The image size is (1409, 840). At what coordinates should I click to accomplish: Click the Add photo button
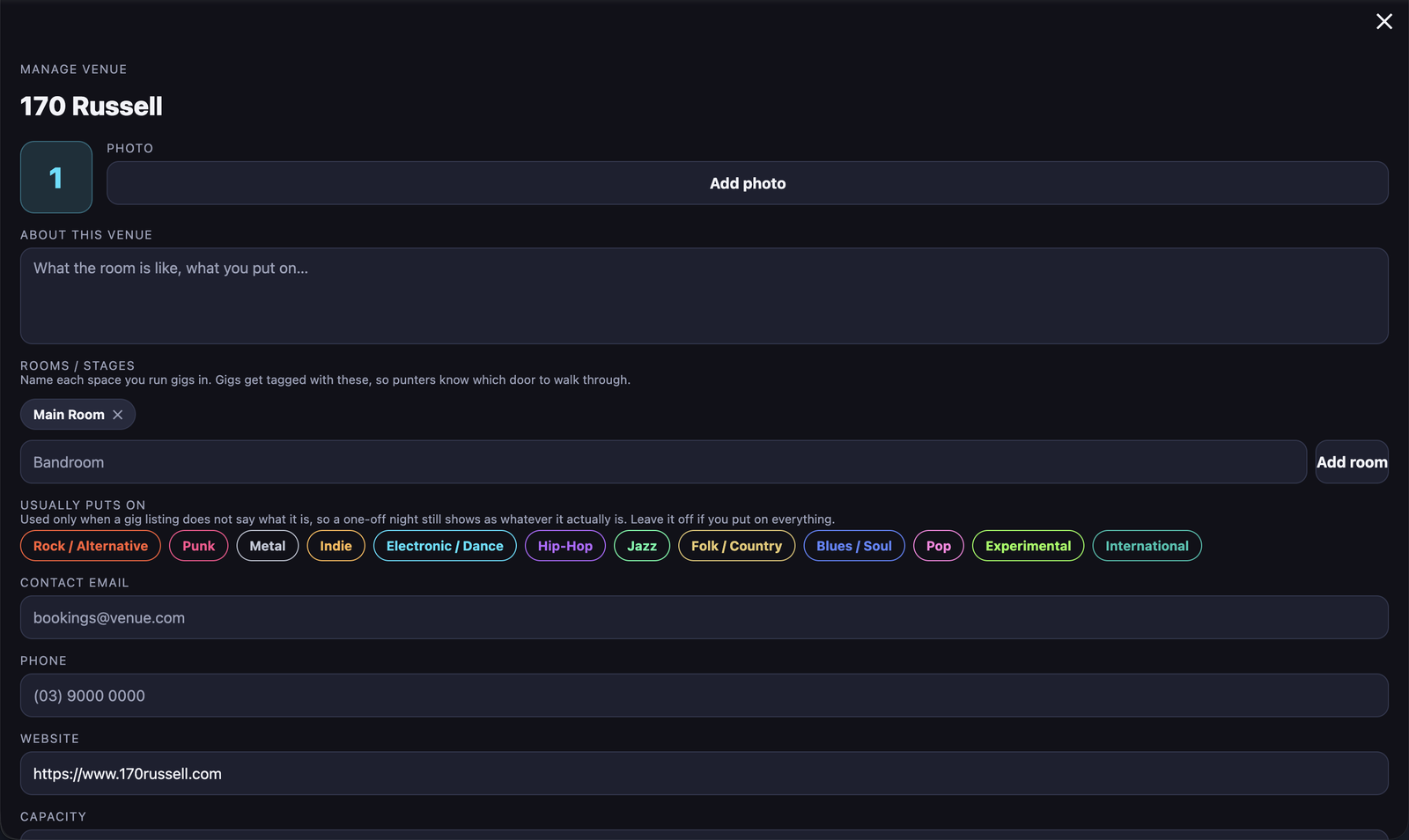(748, 183)
